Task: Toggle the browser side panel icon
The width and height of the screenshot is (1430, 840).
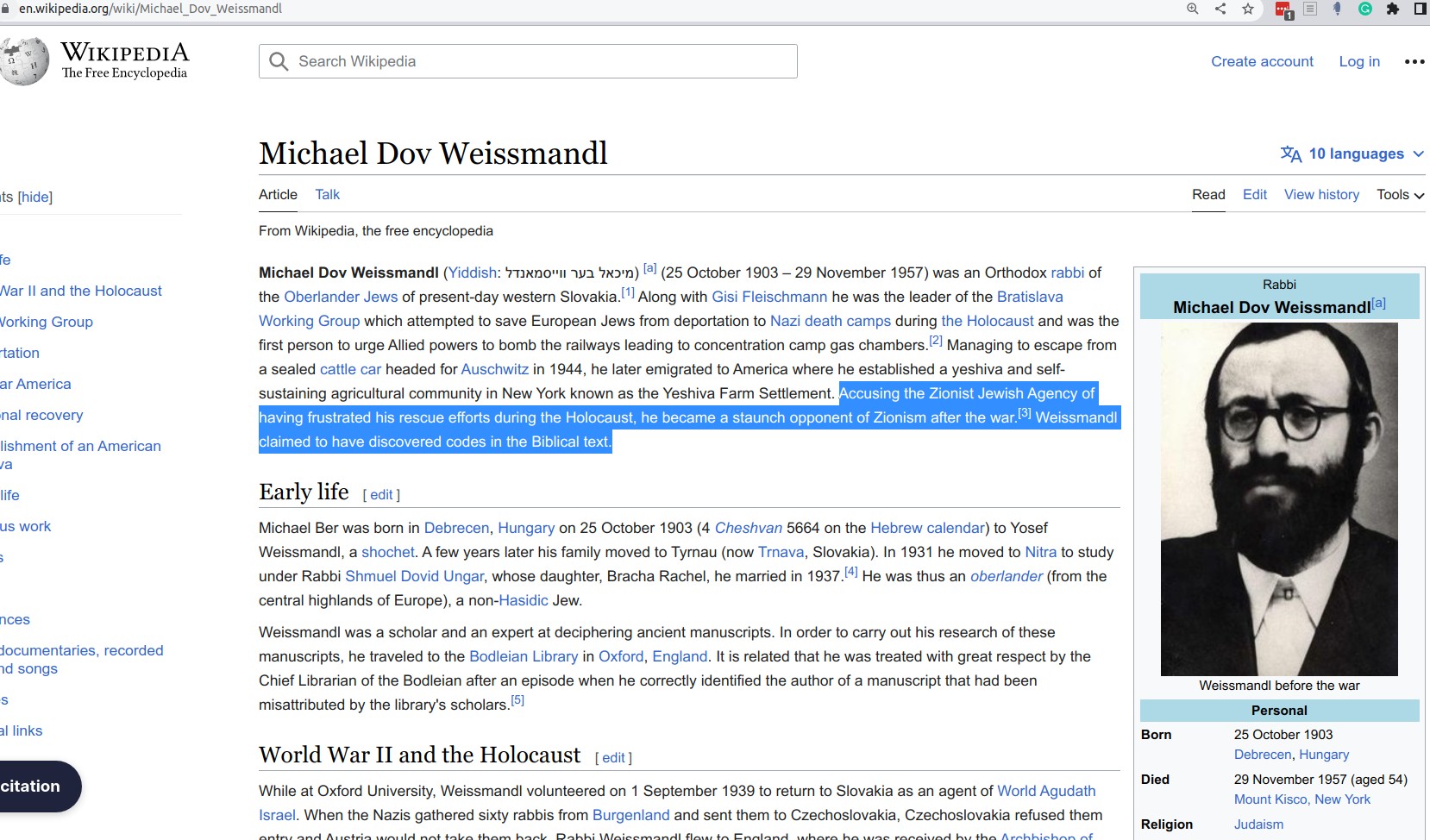Action: [1420, 9]
